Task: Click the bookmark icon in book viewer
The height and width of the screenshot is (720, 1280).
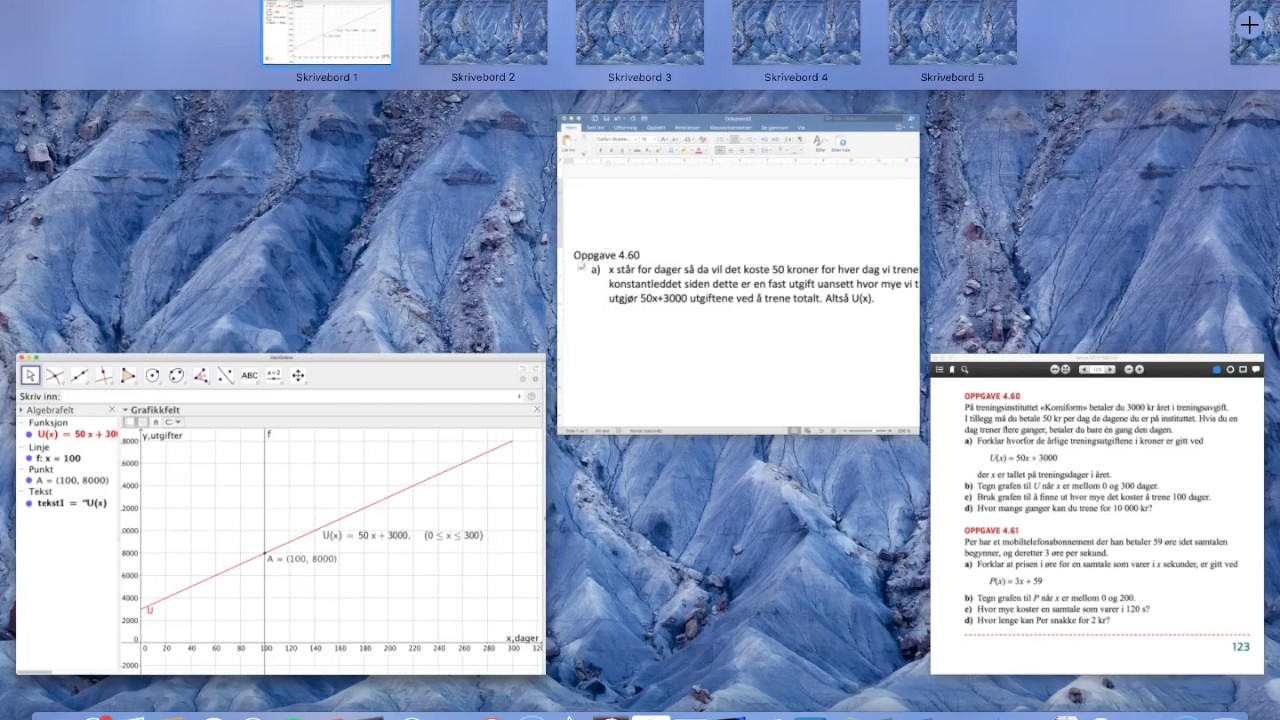Action: [x=952, y=369]
